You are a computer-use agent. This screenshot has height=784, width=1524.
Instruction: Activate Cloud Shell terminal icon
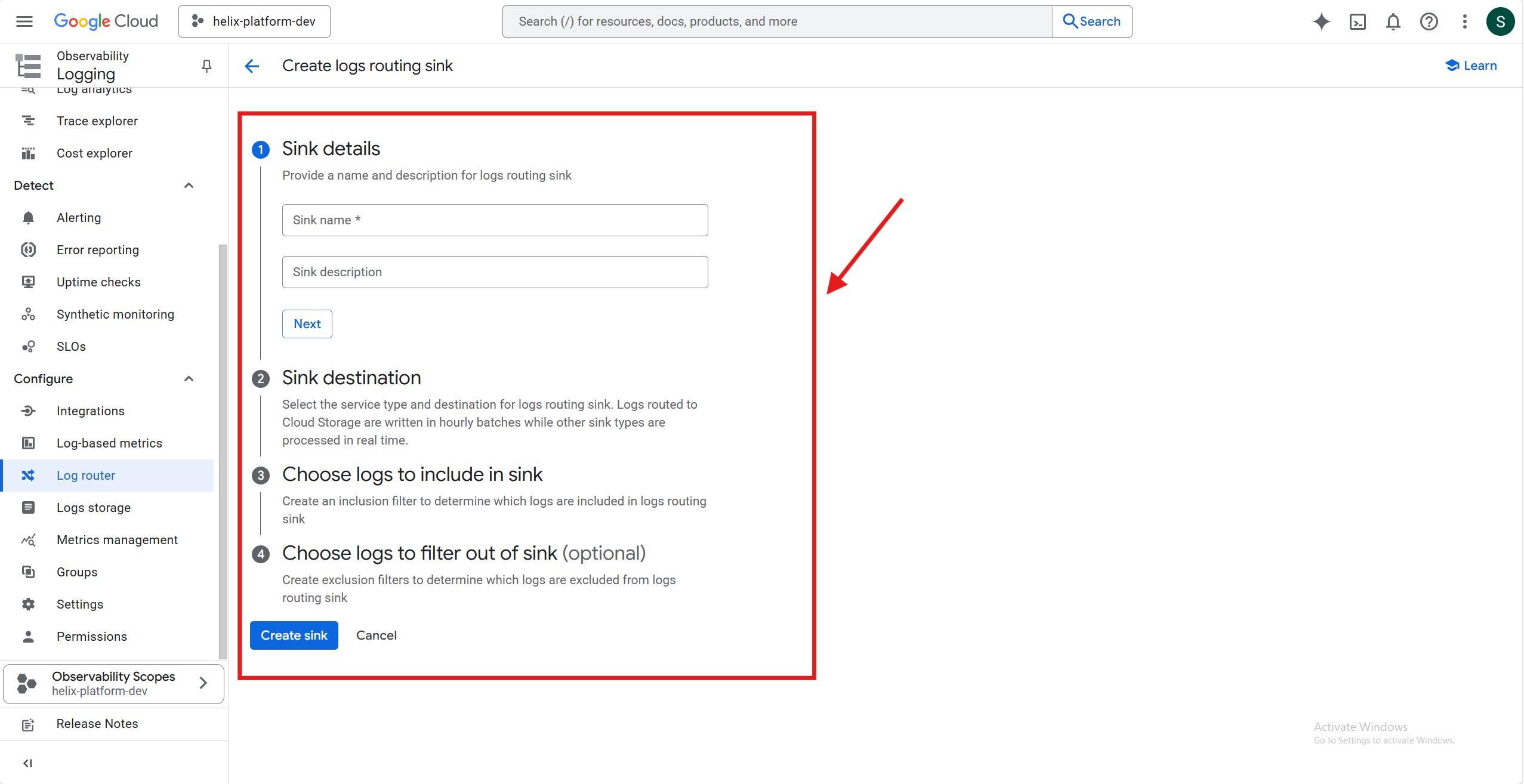click(x=1358, y=21)
